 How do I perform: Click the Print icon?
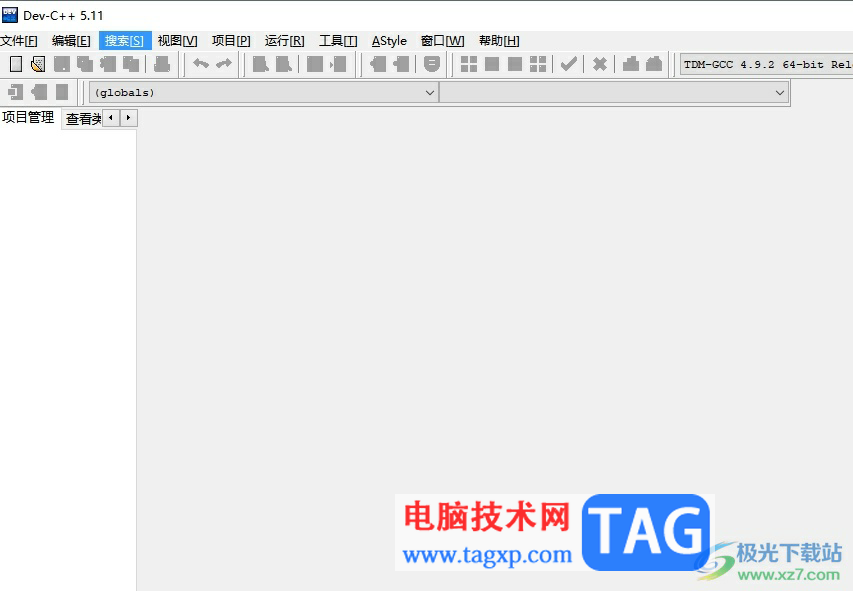click(162, 64)
